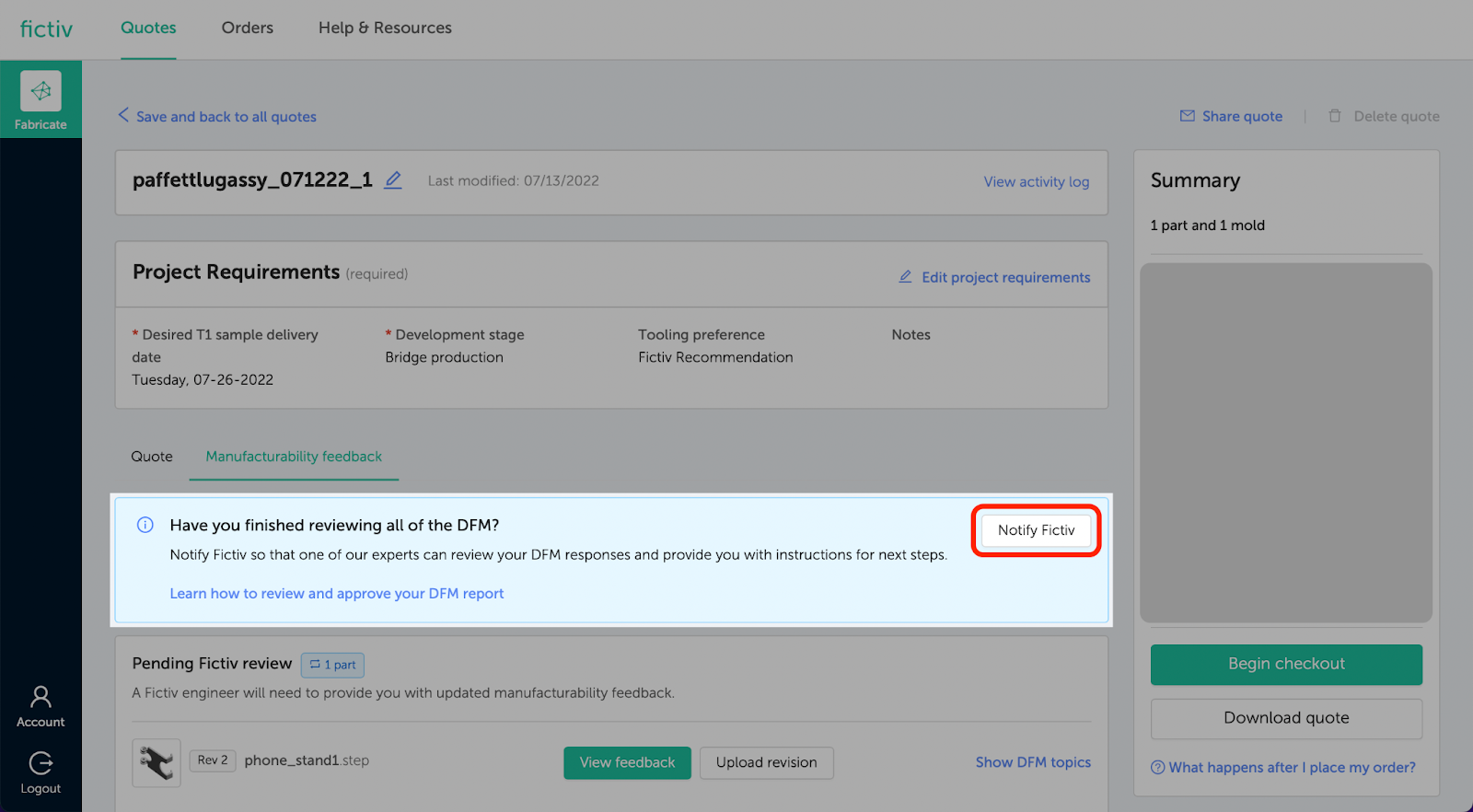Click the fictiv logo
Viewport: 1473px width, 812px height.
coord(46,29)
